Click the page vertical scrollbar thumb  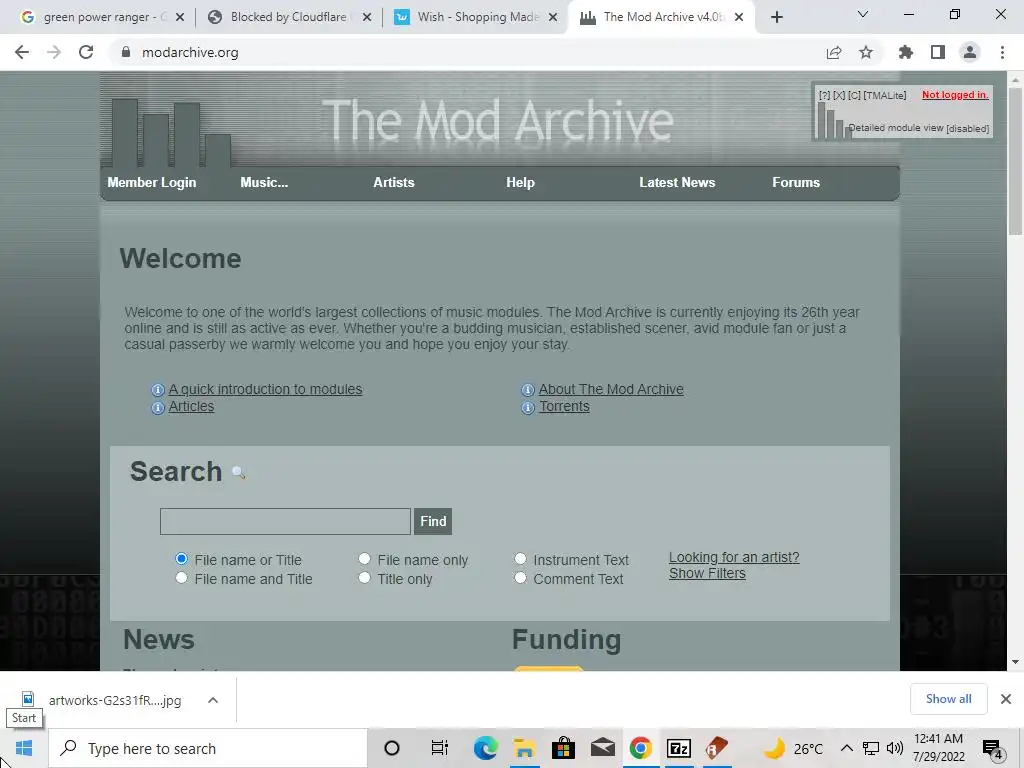[1015, 160]
